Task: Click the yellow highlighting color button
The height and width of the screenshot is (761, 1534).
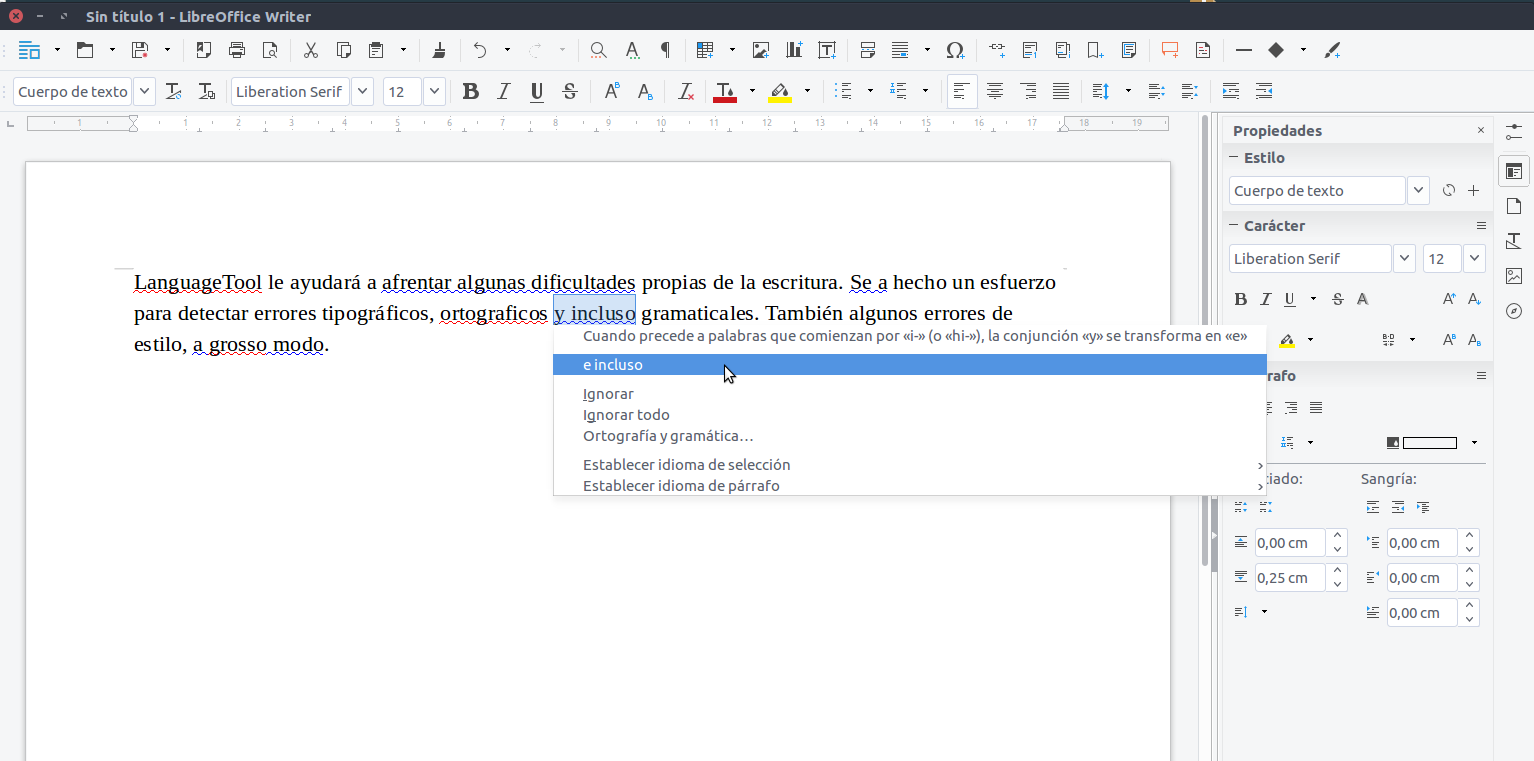Action: pyautogui.click(x=780, y=92)
